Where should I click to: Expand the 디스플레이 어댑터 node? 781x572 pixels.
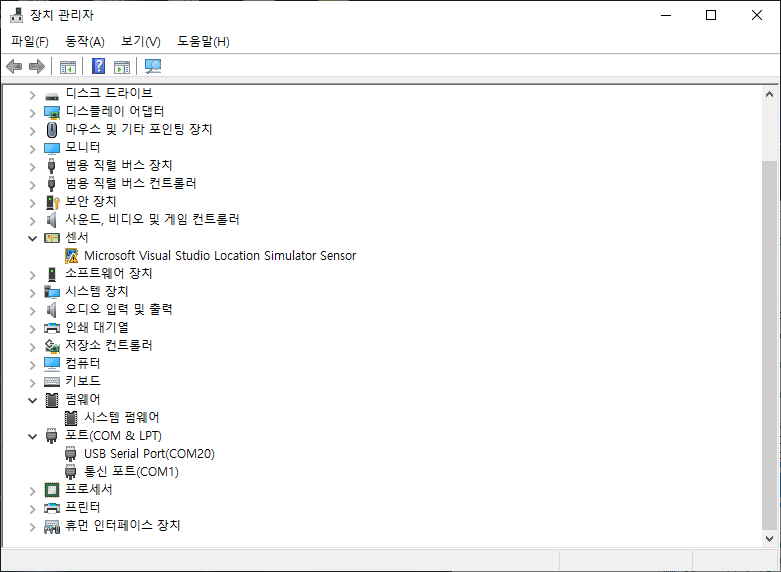(33, 113)
